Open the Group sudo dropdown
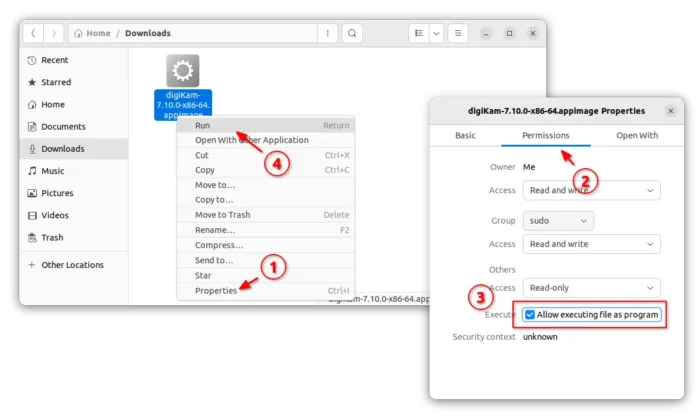700x418 pixels. point(558,221)
